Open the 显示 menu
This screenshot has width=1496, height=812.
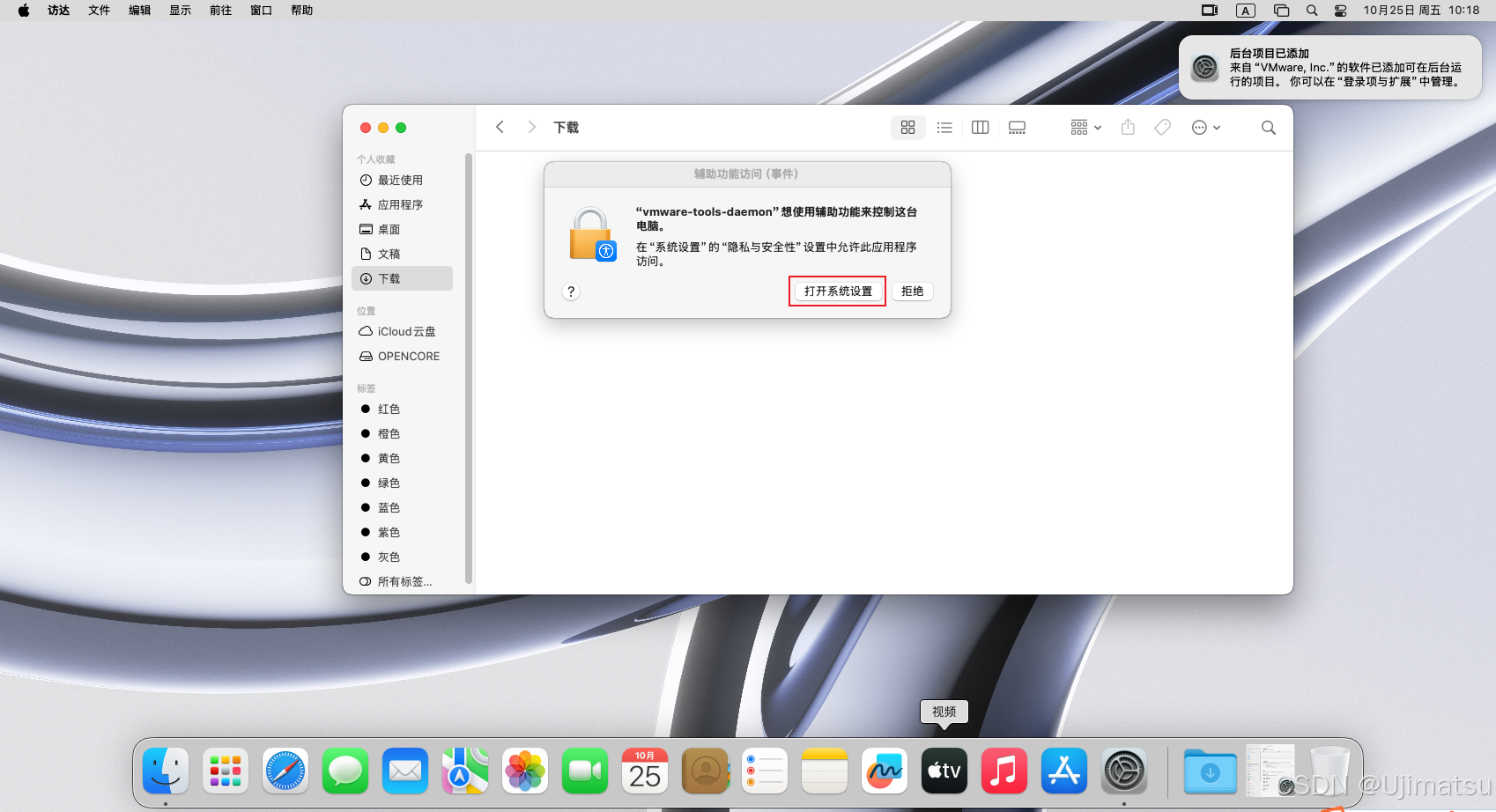(181, 11)
